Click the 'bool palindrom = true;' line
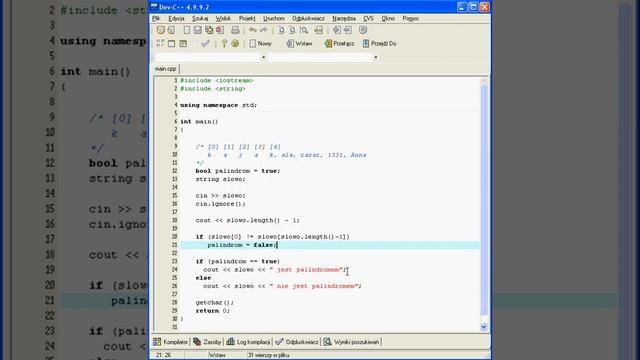Image resolution: width=640 pixels, height=360 pixels. (x=238, y=171)
